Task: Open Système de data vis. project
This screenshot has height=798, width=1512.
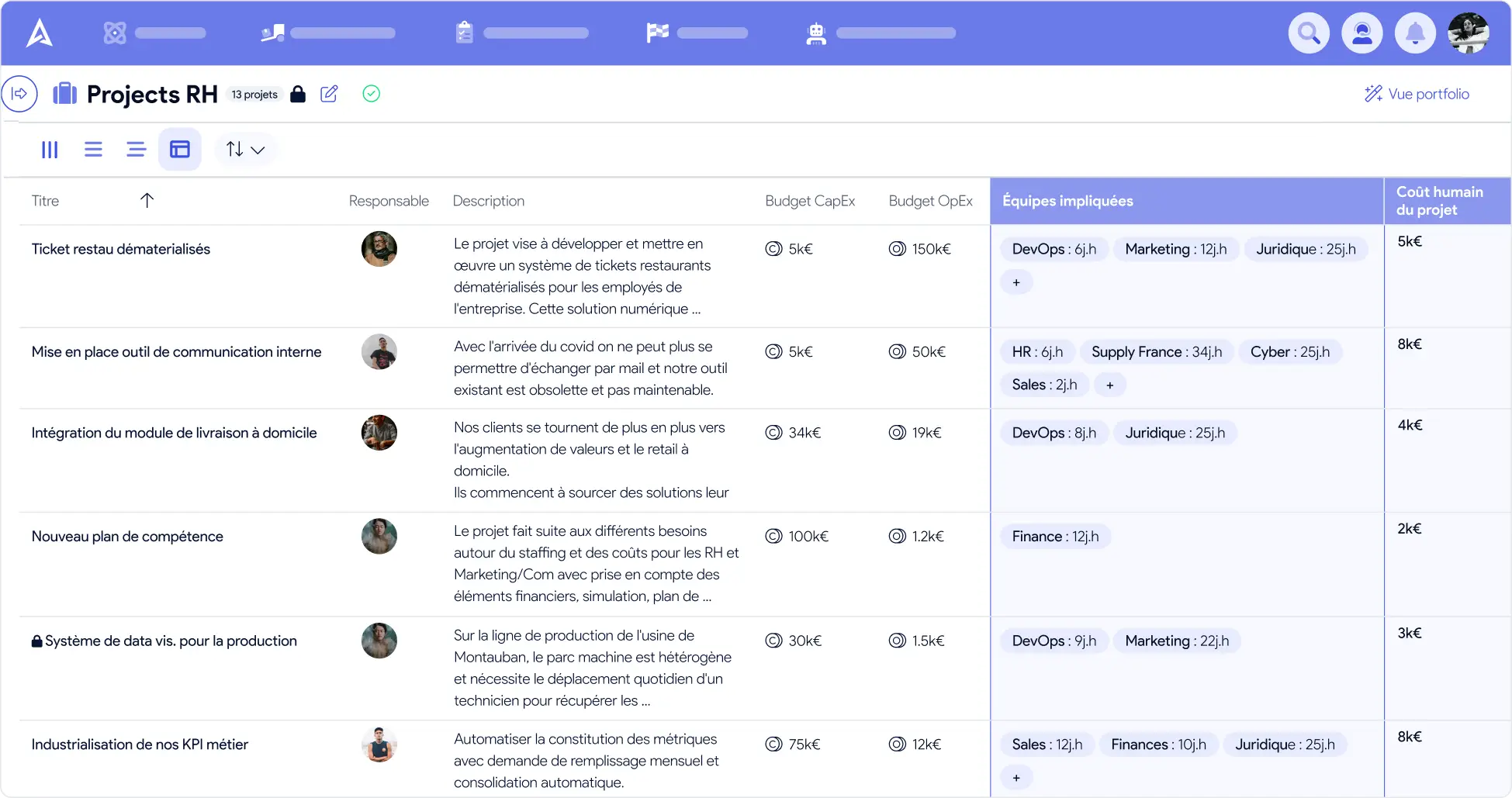Action: [x=171, y=641]
